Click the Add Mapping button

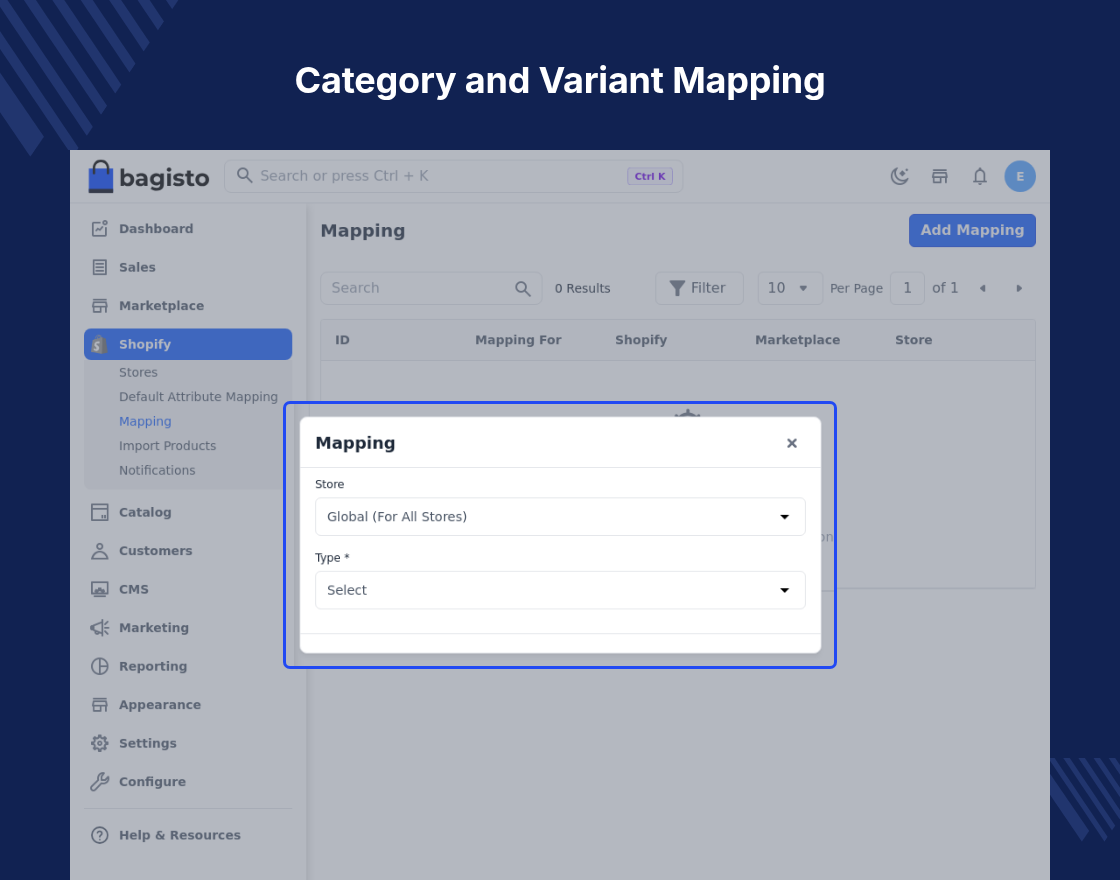click(971, 231)
